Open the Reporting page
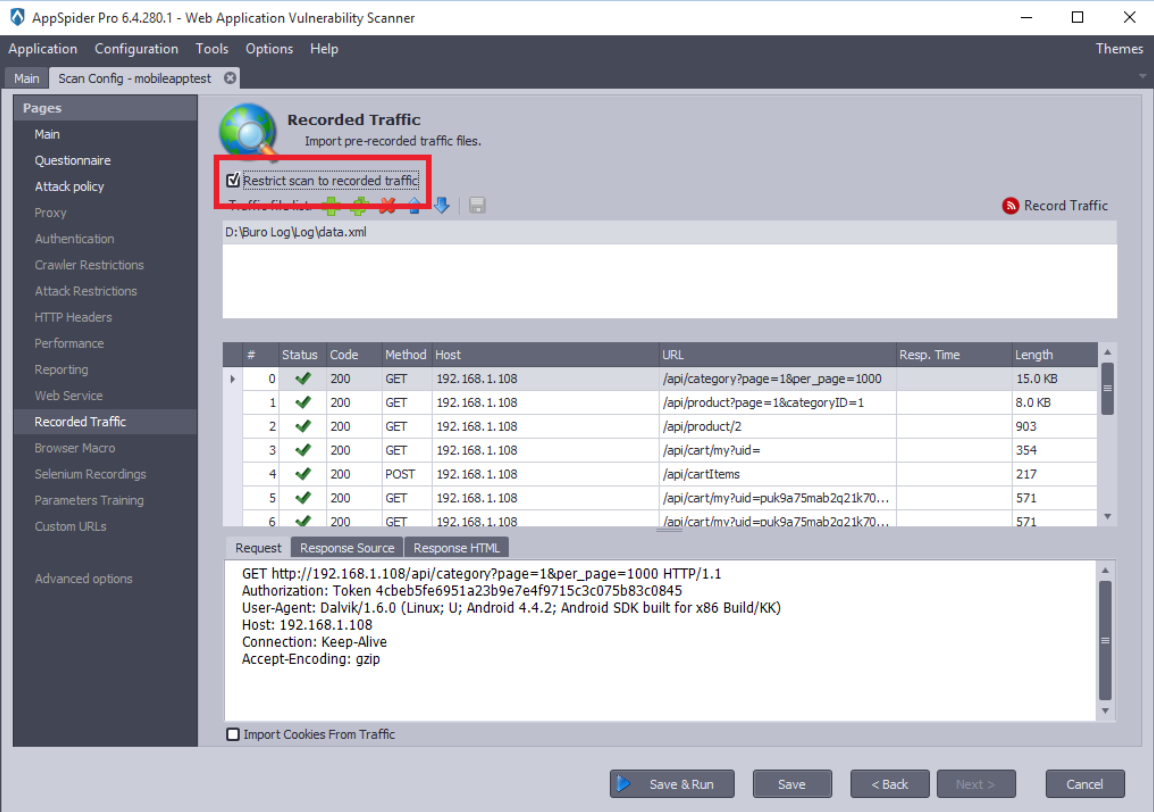Image resolution: width=1154 pixels, height=812 pixels. pos(61,370)
